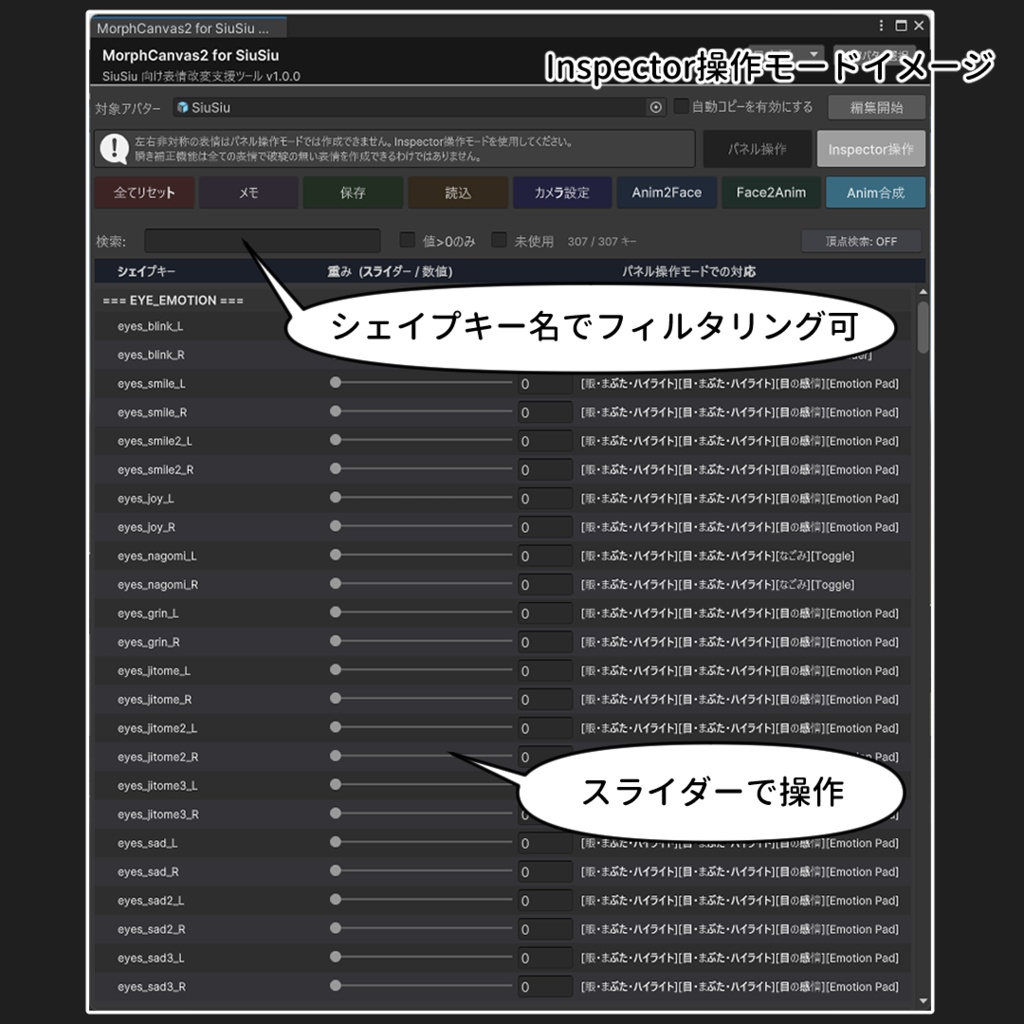Click the 読込 button

(458, 193)
